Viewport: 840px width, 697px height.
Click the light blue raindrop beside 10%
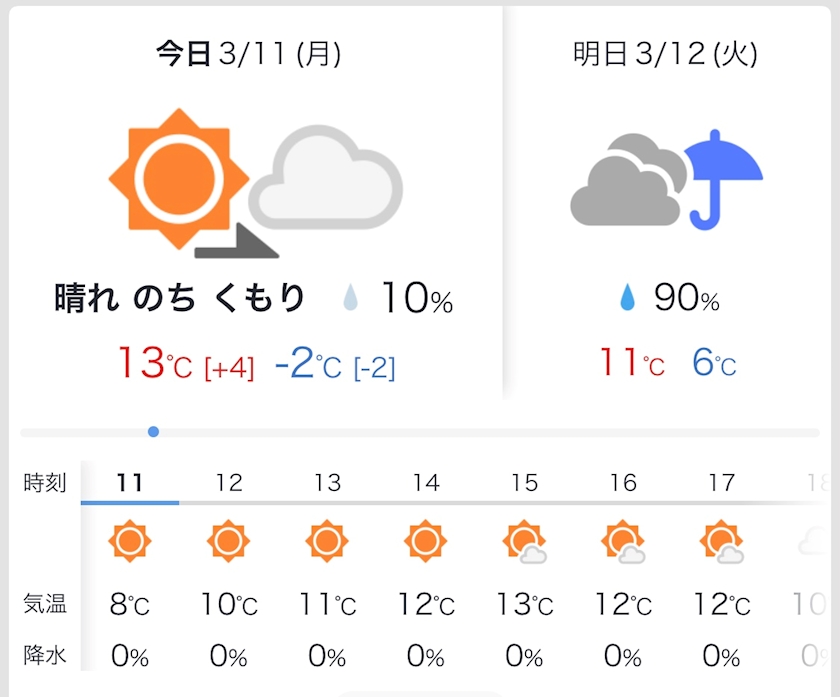350,297
